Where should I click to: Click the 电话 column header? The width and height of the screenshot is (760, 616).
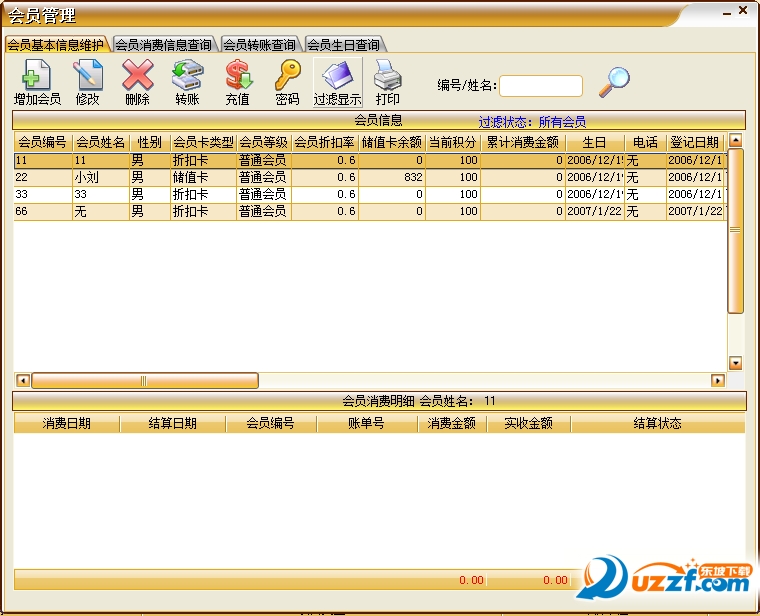click(x=646, y=142)
